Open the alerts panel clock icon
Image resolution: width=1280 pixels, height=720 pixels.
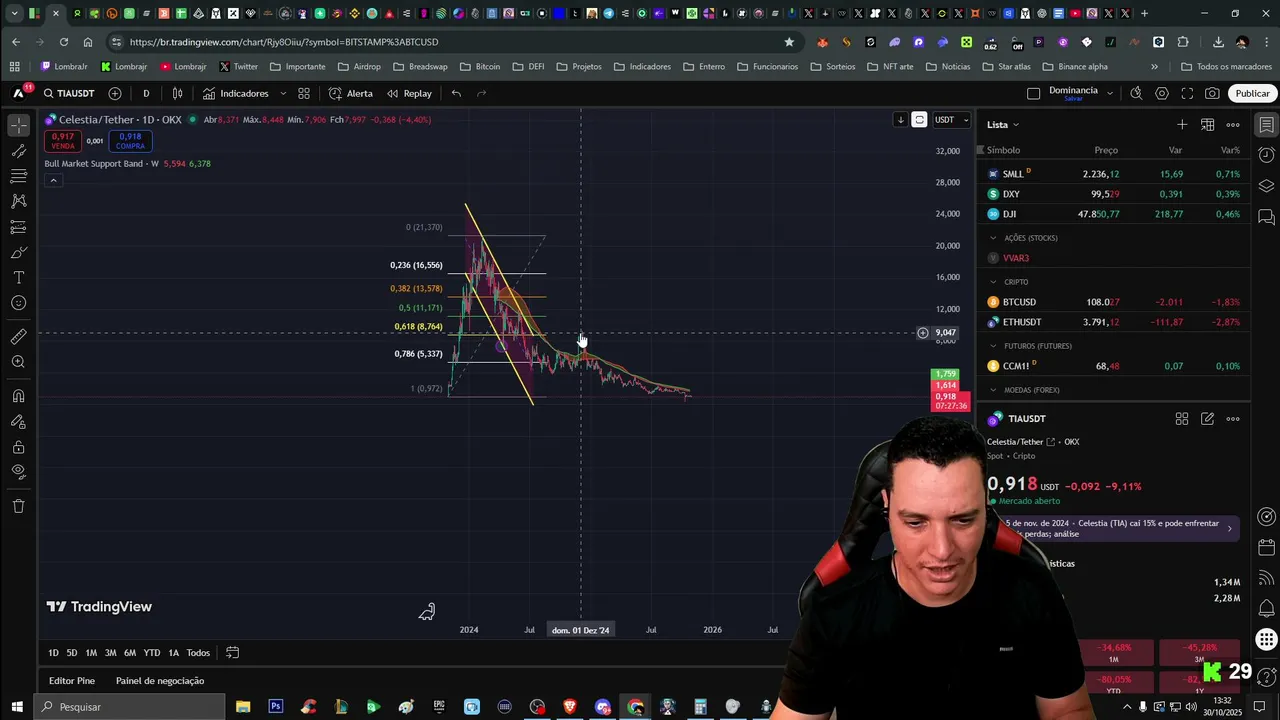point(1266,155)
